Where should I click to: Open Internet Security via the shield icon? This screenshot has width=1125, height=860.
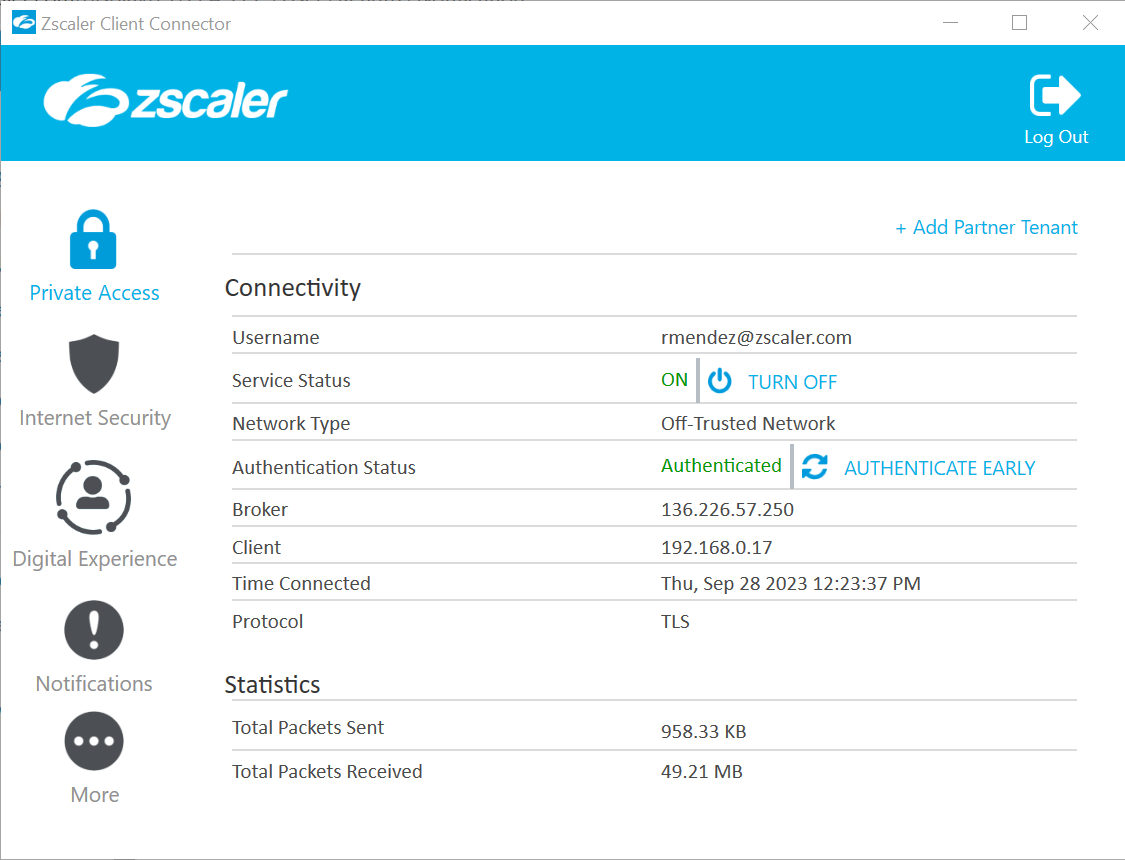(x=94, y=363)
